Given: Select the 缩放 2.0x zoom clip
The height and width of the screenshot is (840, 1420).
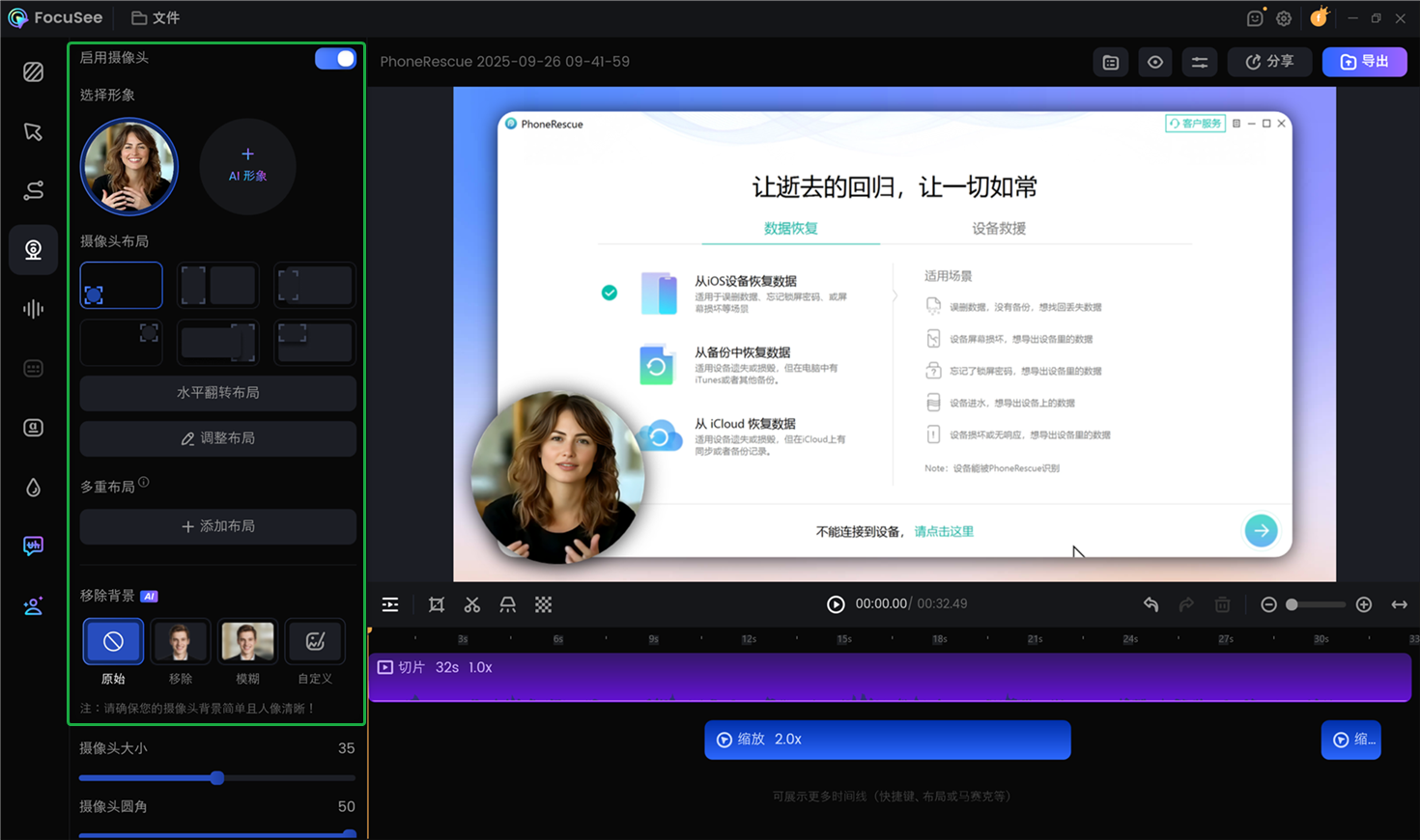Looking at the screenshot, I should point(888,740).
